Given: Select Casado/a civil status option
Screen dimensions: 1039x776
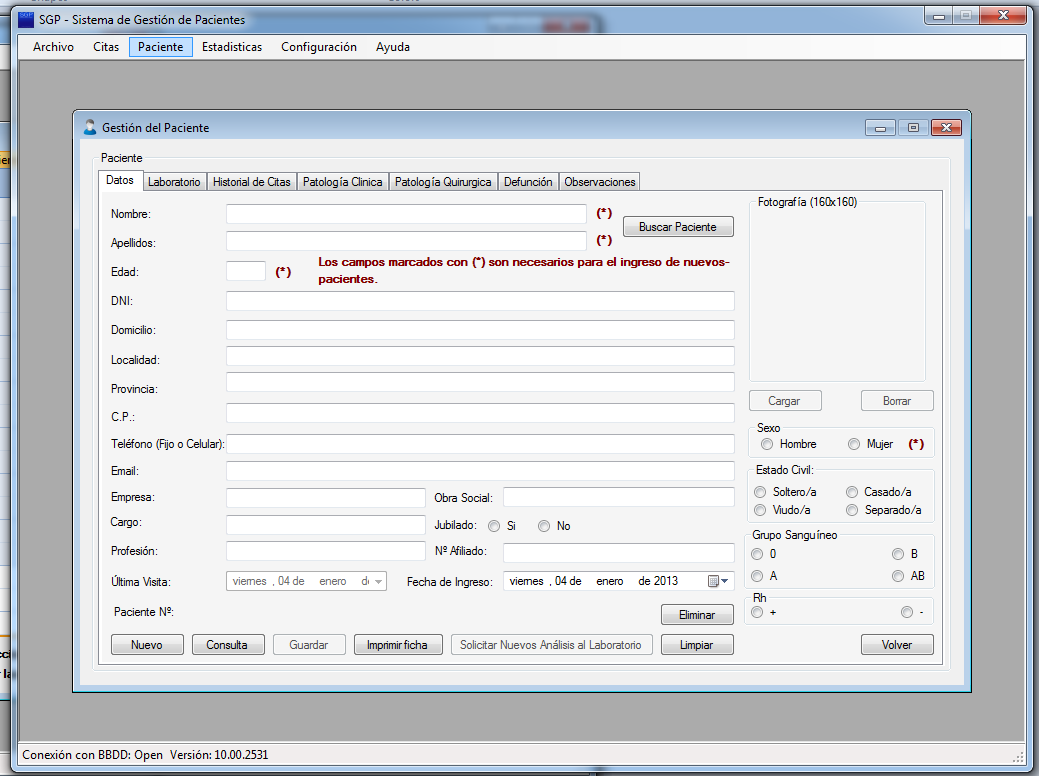Looking at the screenshot, I should (852, 492).
